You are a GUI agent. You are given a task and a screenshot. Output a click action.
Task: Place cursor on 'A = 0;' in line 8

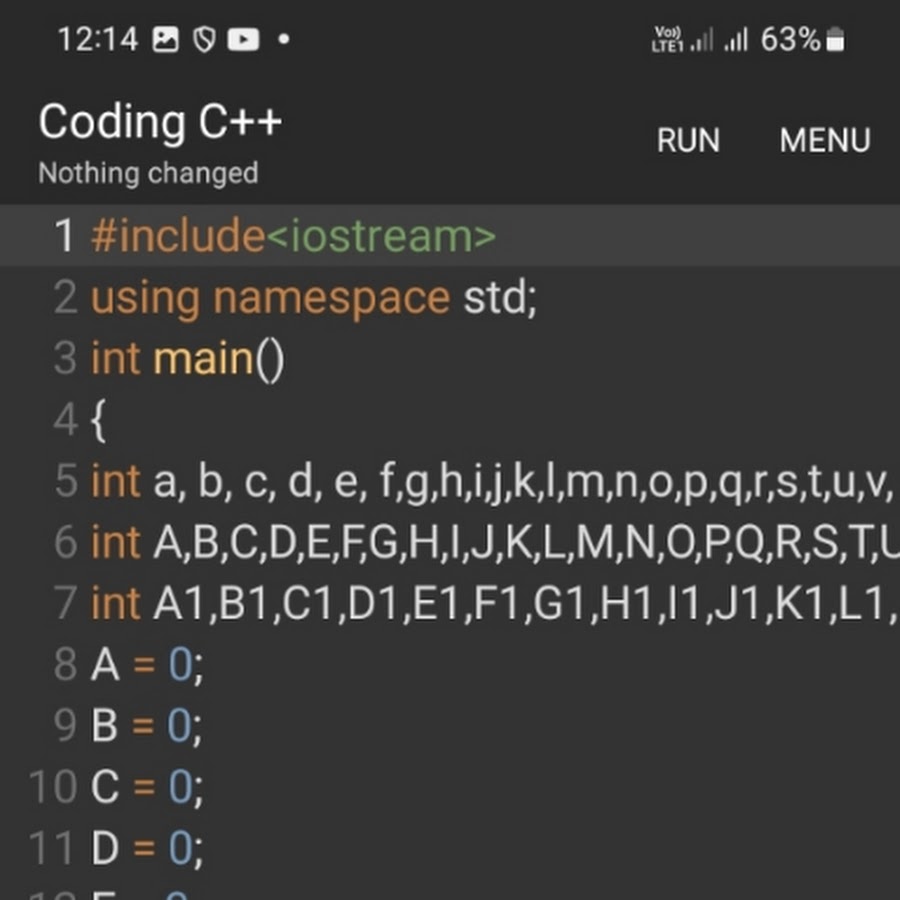click(x=147, y=665)
